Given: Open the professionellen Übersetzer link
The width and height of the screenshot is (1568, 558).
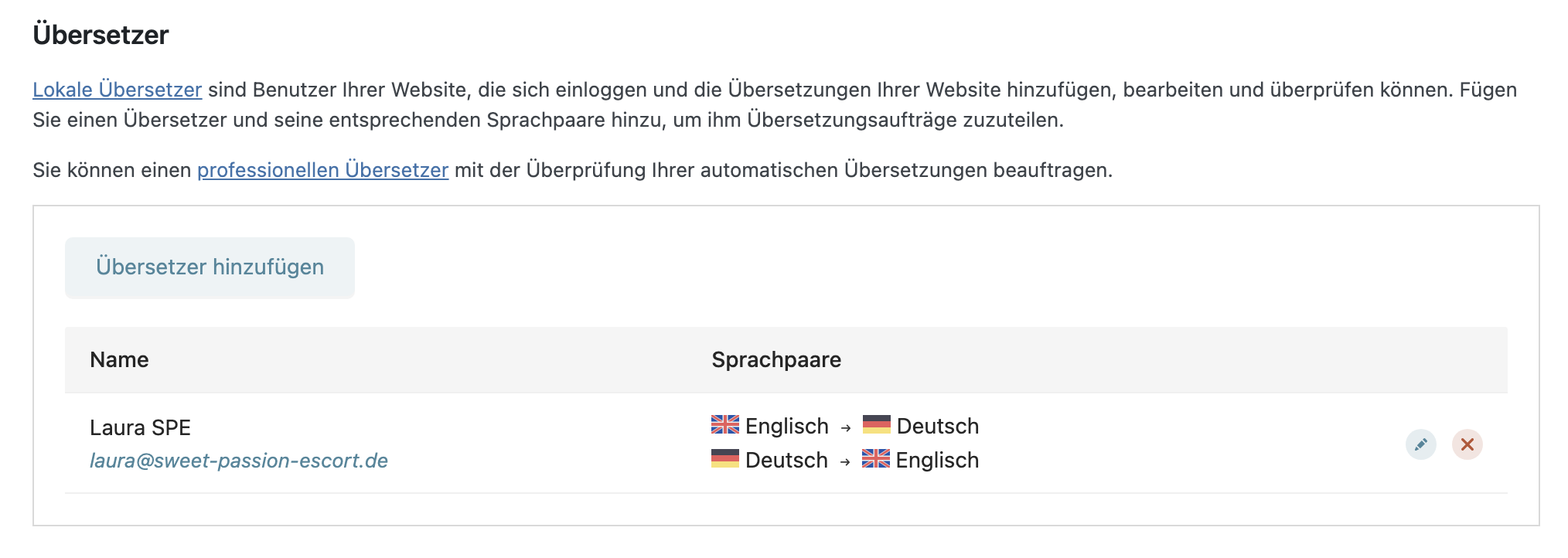Looking at the screenshot, I should coord(323,170).
